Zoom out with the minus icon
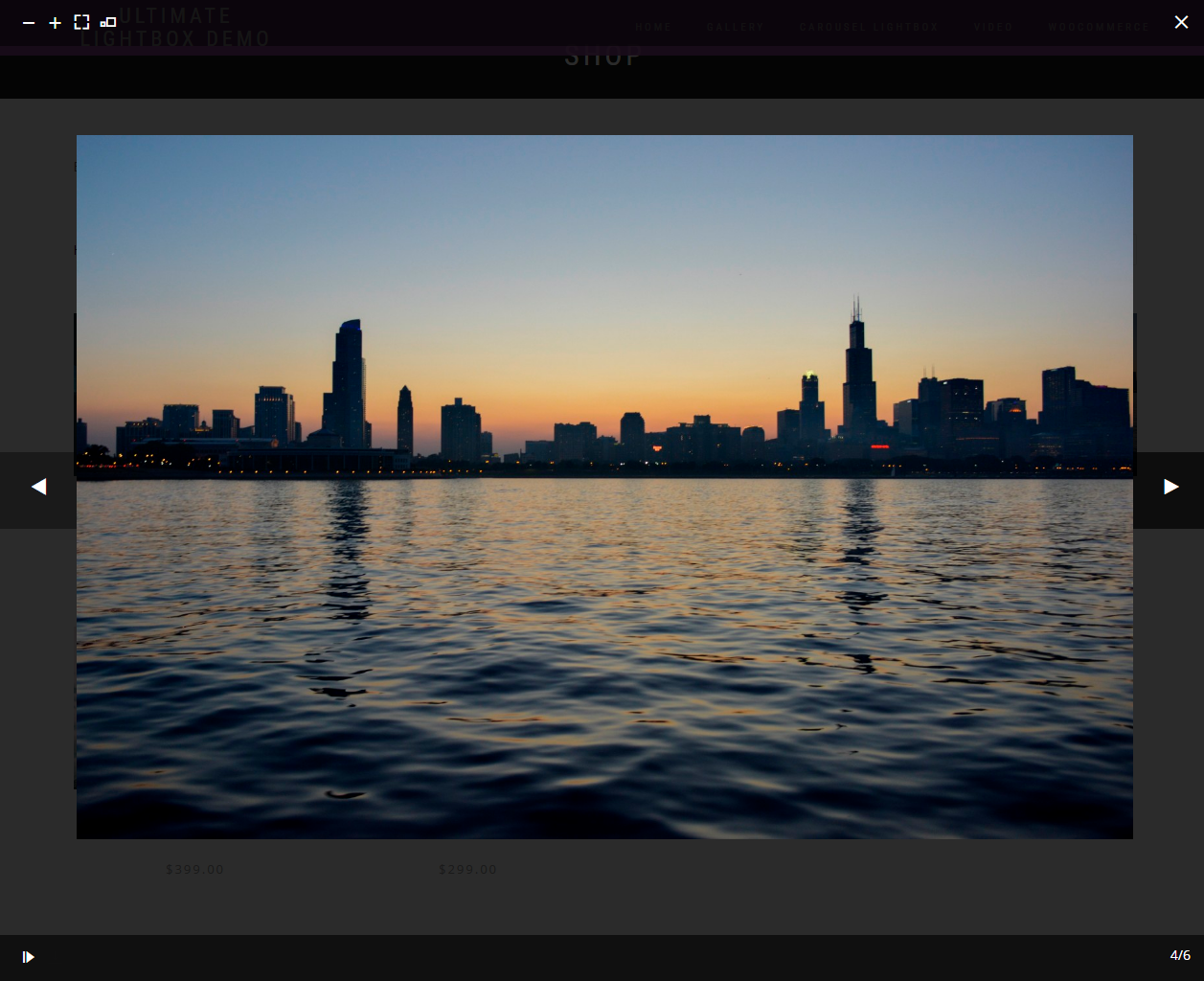 point(29,23)
